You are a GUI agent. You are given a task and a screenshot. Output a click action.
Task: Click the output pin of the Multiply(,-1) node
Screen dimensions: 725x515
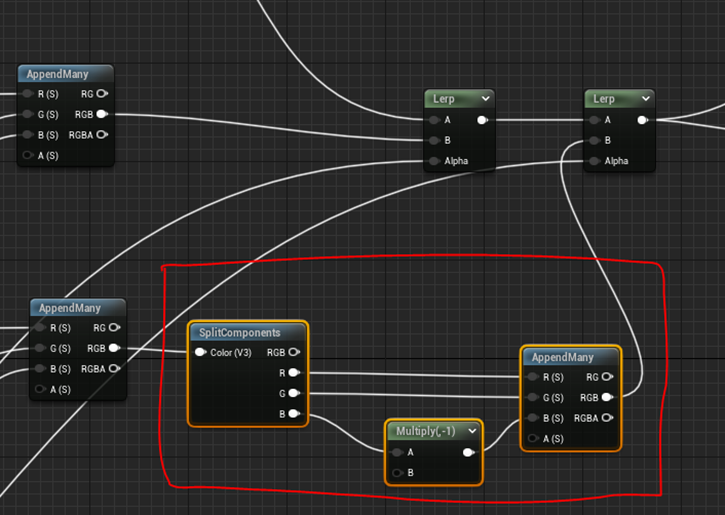(x=468, y=452)
